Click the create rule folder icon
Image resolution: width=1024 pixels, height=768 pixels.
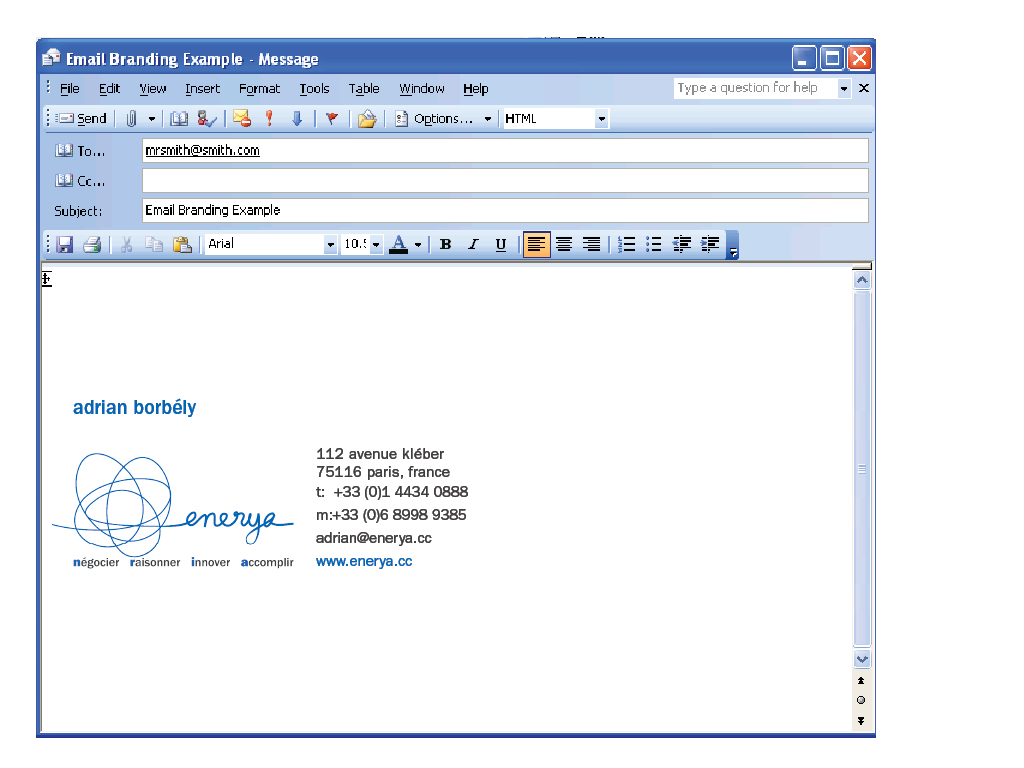pyautogui.click(x=367, y=119)
